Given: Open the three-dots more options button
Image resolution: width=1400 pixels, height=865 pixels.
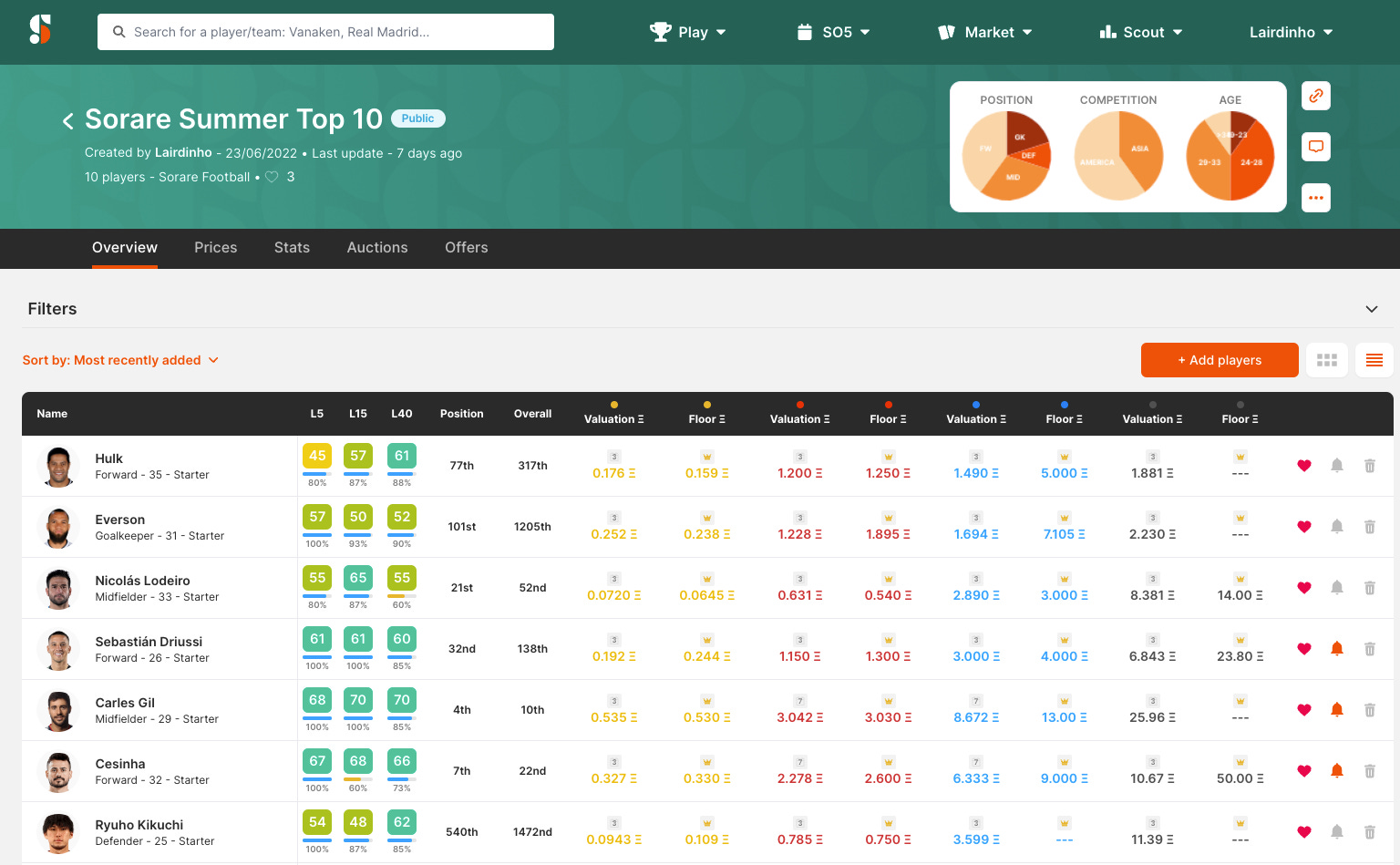Looking at the screenshot, I should coord(1316,198).
